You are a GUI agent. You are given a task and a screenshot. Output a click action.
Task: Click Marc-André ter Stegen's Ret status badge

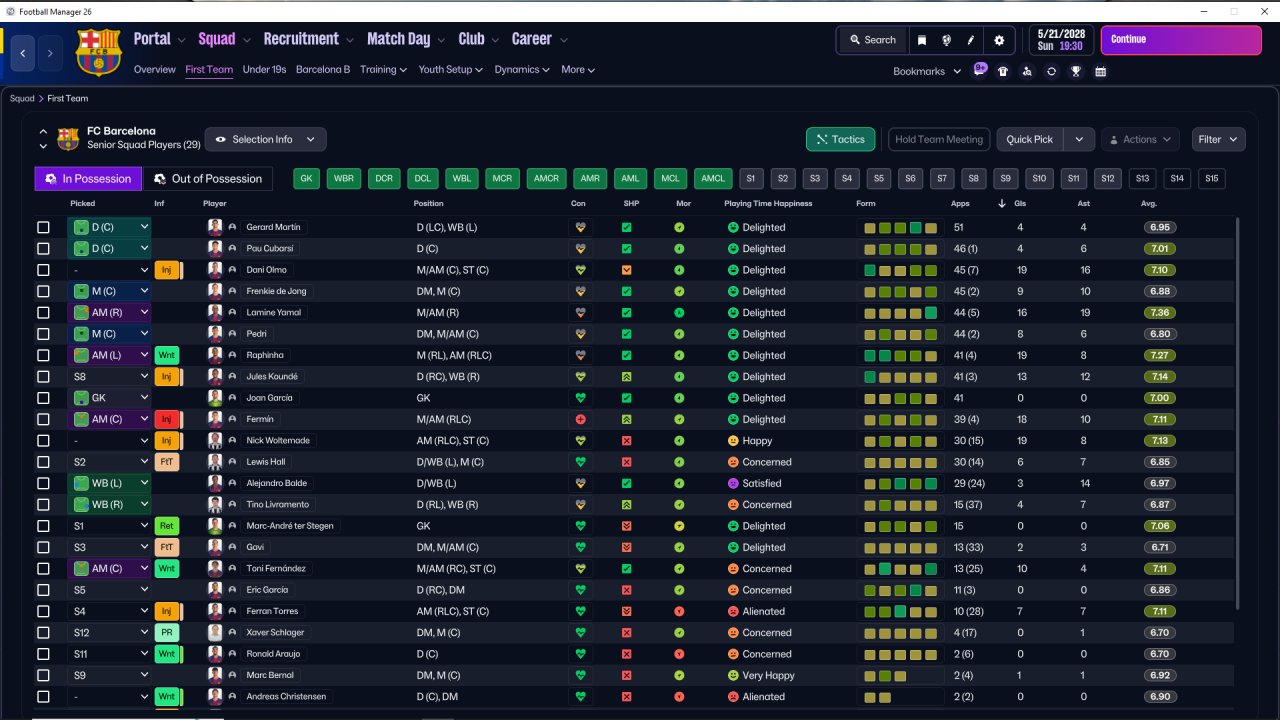point(167,526)
